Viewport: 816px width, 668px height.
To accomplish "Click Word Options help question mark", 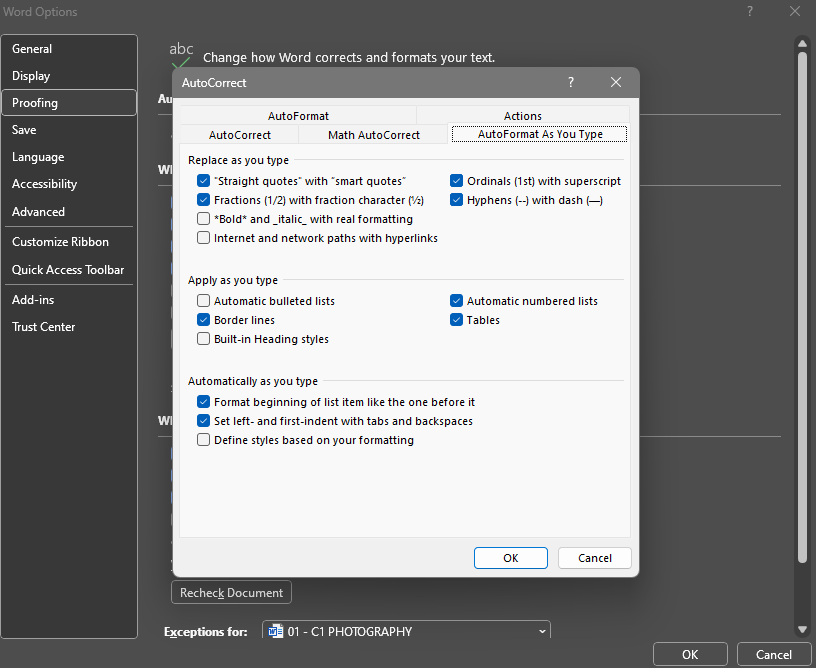I will pyautogui.click(x=750, y=11).
